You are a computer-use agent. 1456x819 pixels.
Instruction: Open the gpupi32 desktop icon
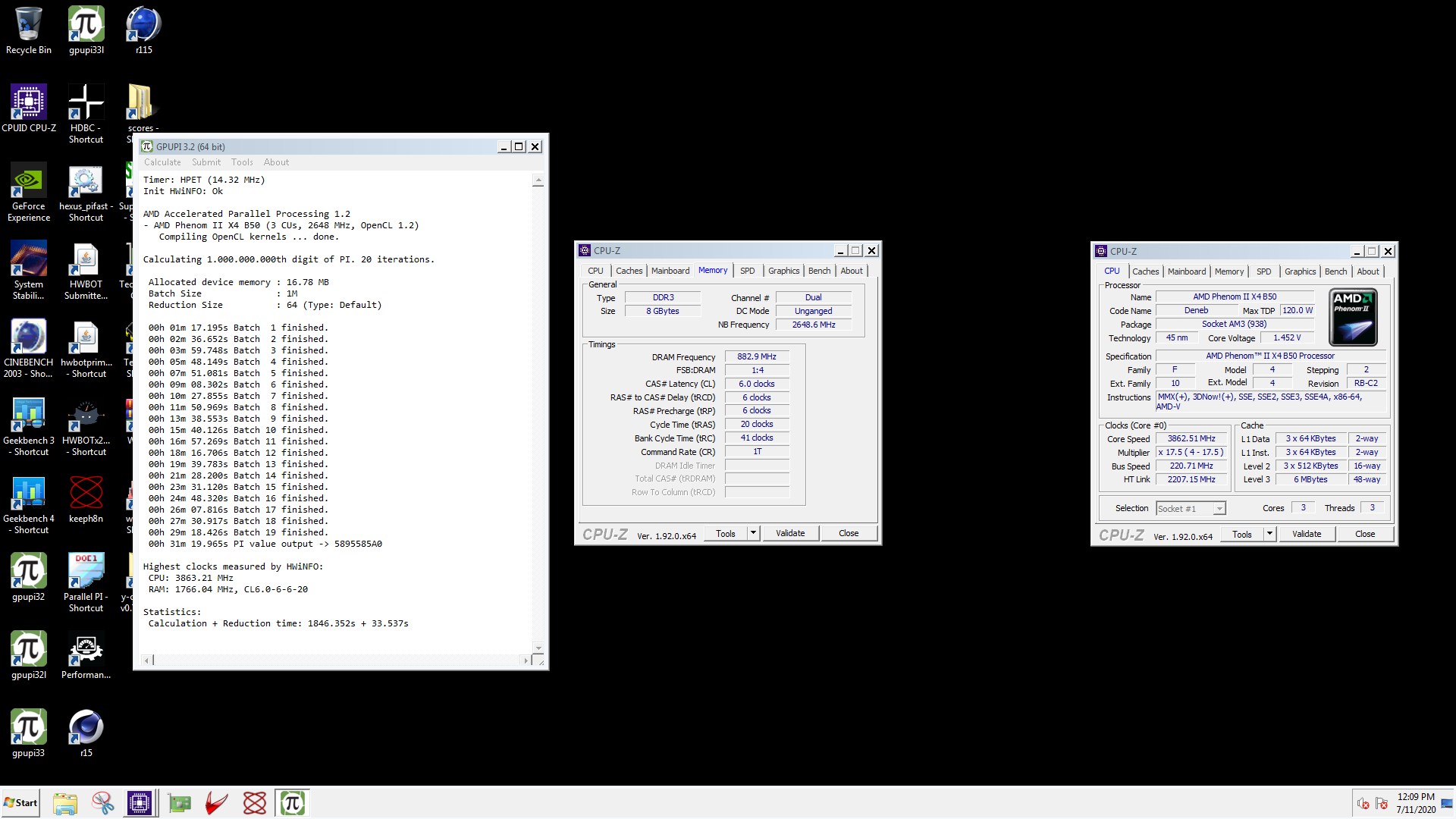point(29,577)
